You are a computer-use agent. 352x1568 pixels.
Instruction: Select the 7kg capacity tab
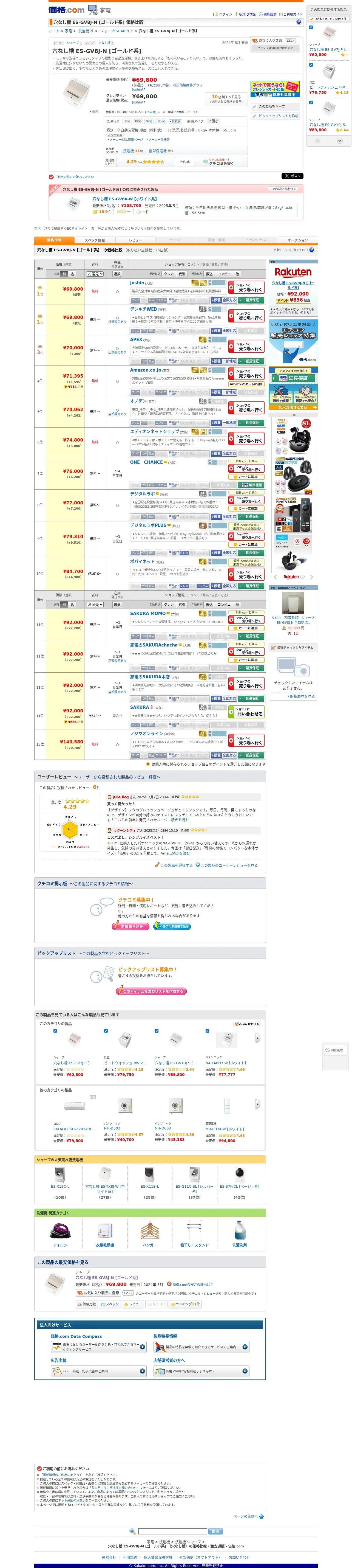tap(127, 121)
